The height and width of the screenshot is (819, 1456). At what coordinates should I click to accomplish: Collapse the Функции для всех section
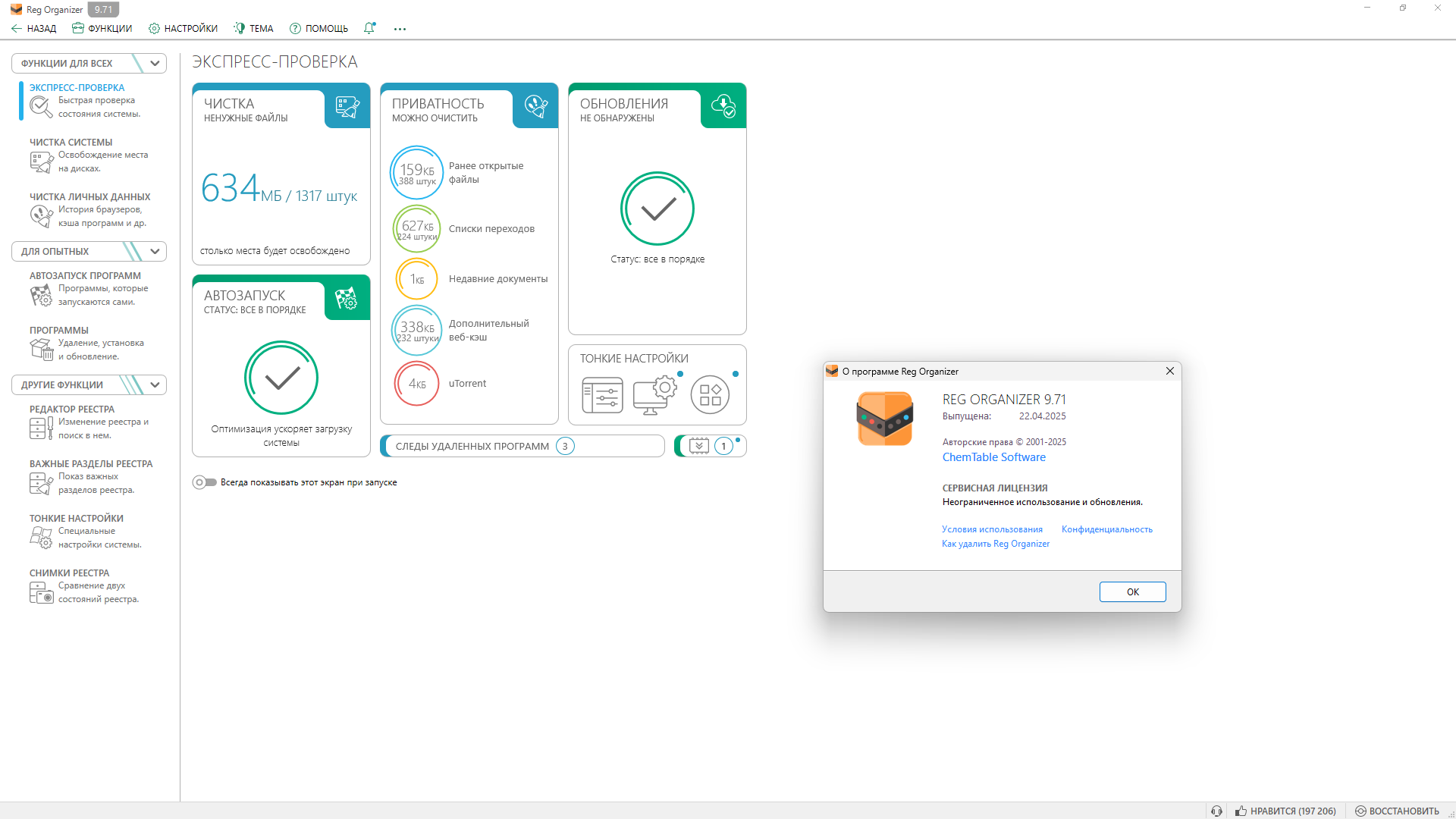pos(155,63)
